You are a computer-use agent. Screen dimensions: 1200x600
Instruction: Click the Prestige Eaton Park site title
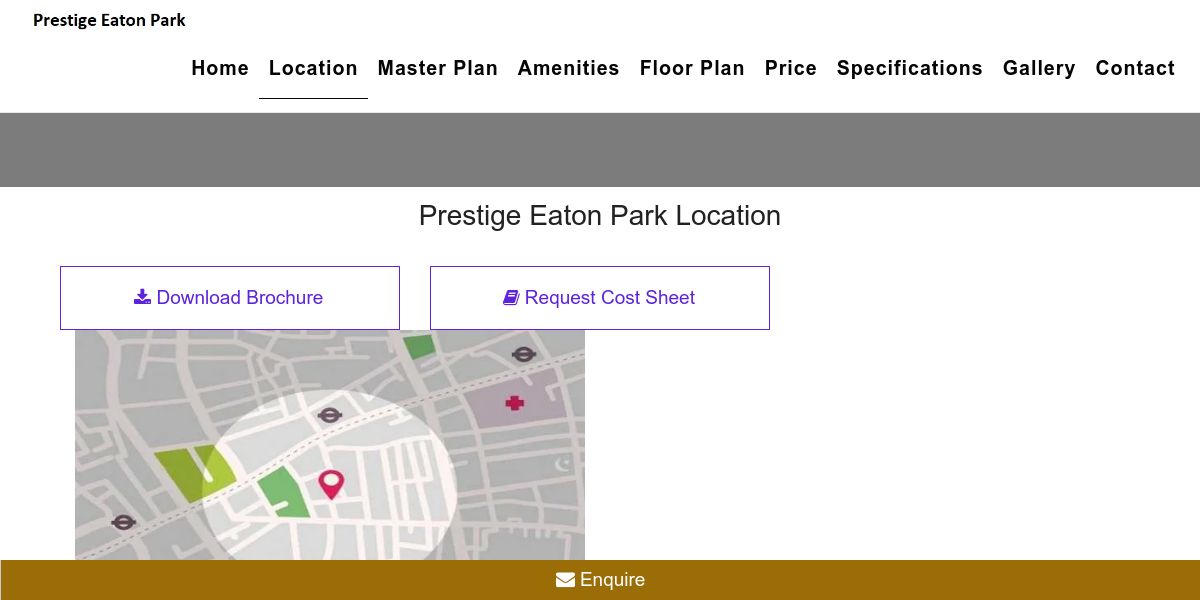tap(109, 20)
